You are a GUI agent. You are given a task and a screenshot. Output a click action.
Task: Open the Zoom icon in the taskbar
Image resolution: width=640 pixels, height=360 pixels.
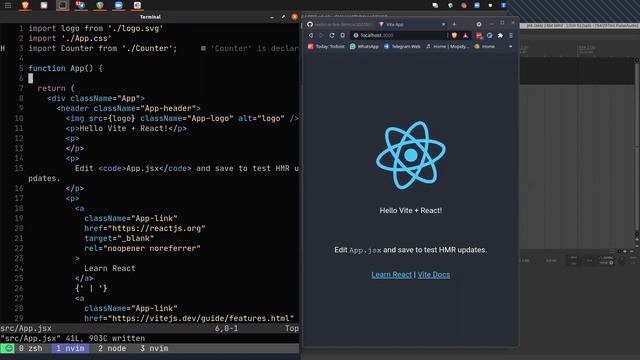coord(118,5)
